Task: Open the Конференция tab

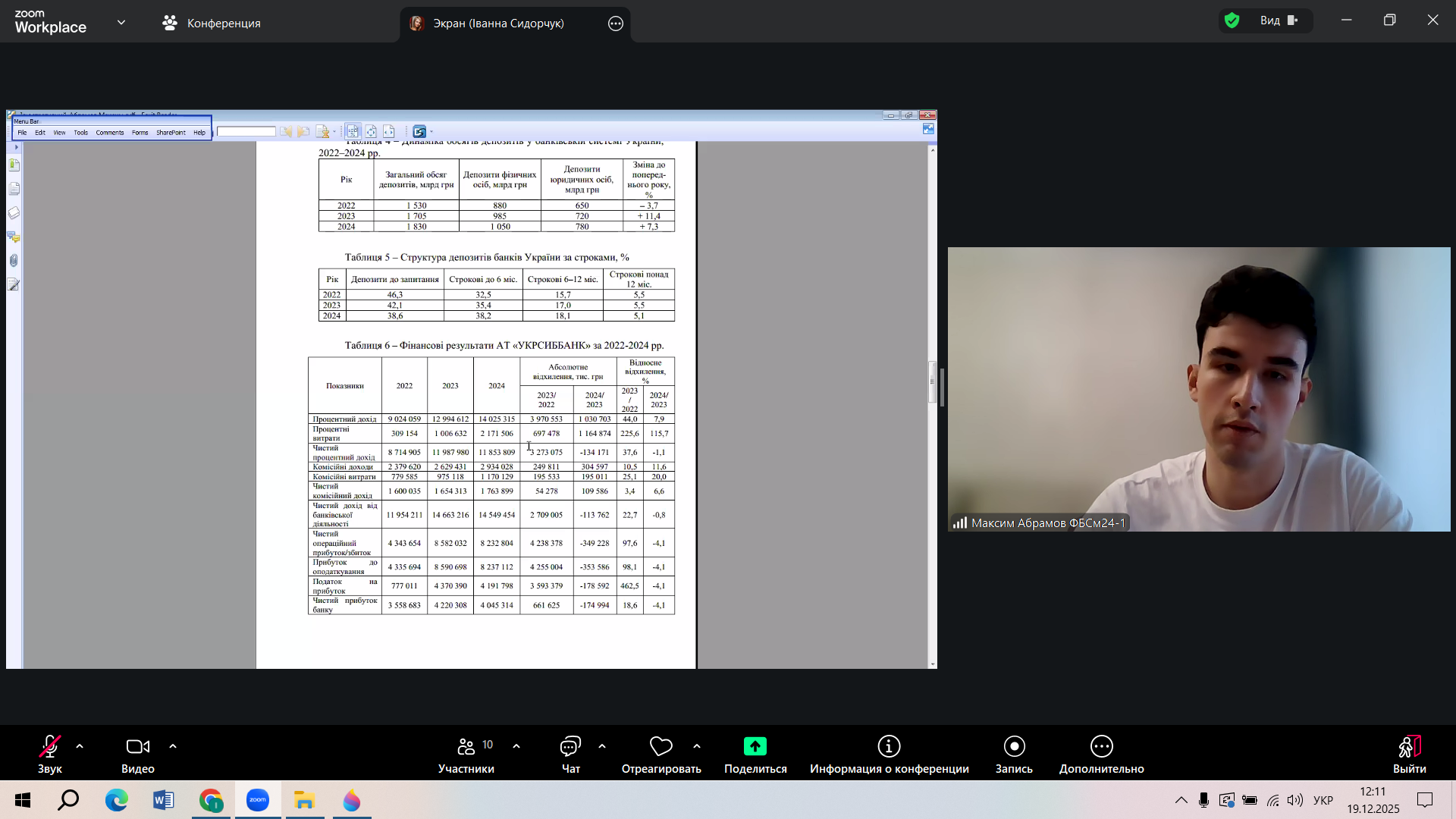Action: pos(212,23)
